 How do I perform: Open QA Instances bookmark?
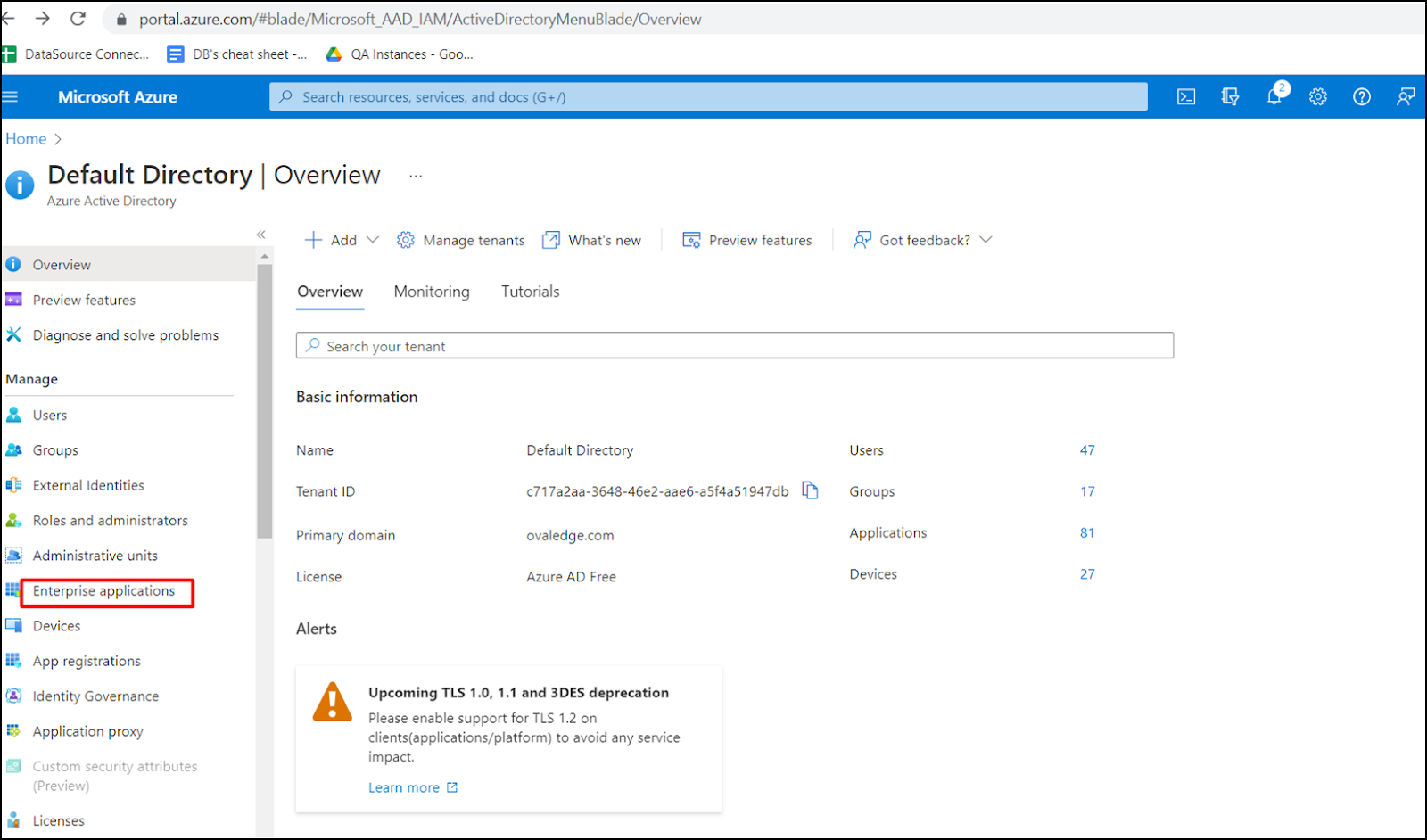tap(400, 54)
